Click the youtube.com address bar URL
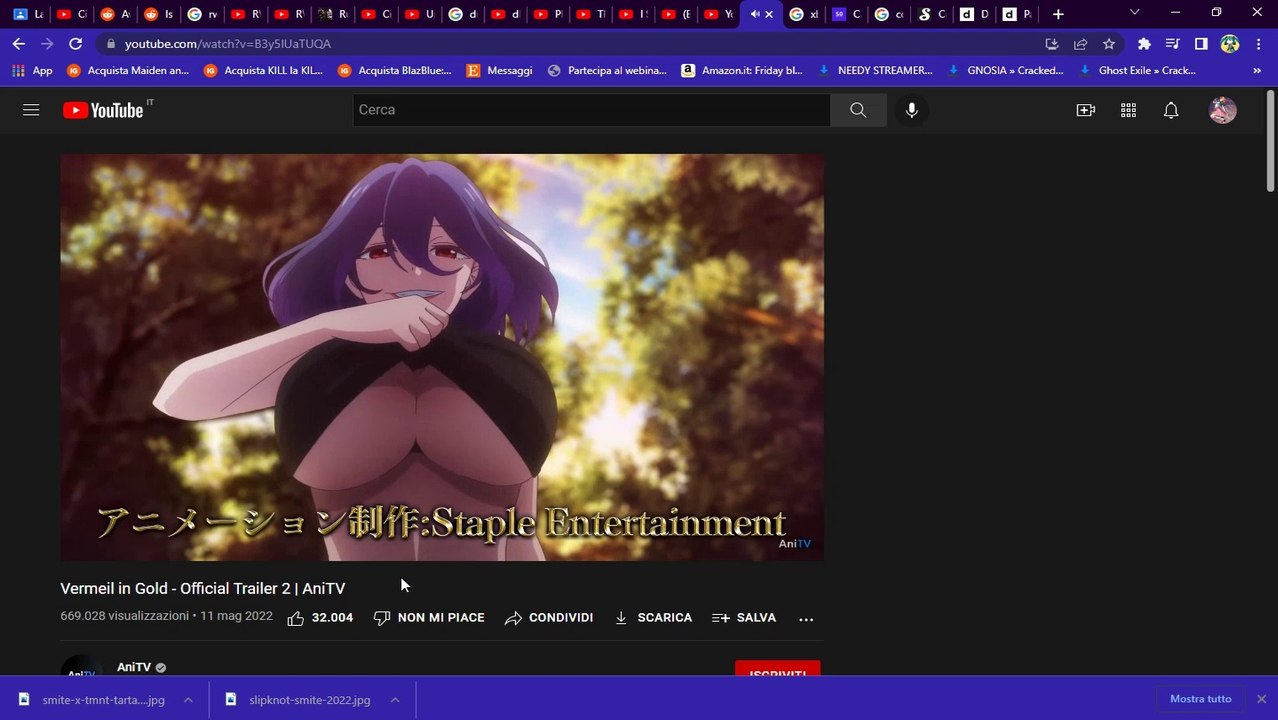 coord(228,44)
